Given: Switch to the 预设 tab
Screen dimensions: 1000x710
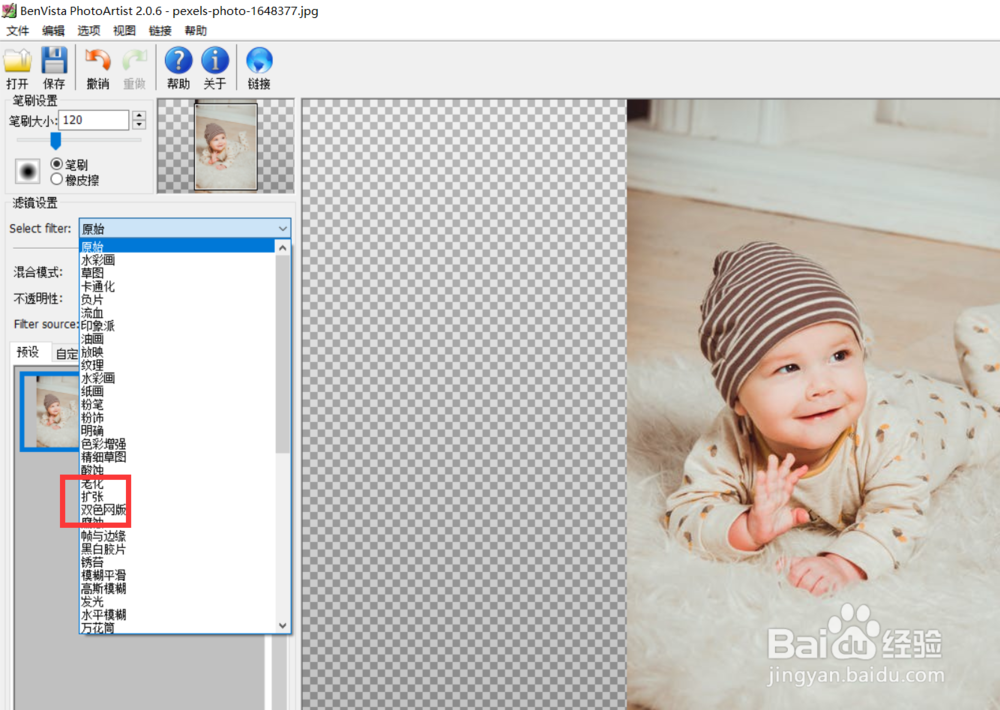Looking at the screenshot, I should 28,351.
